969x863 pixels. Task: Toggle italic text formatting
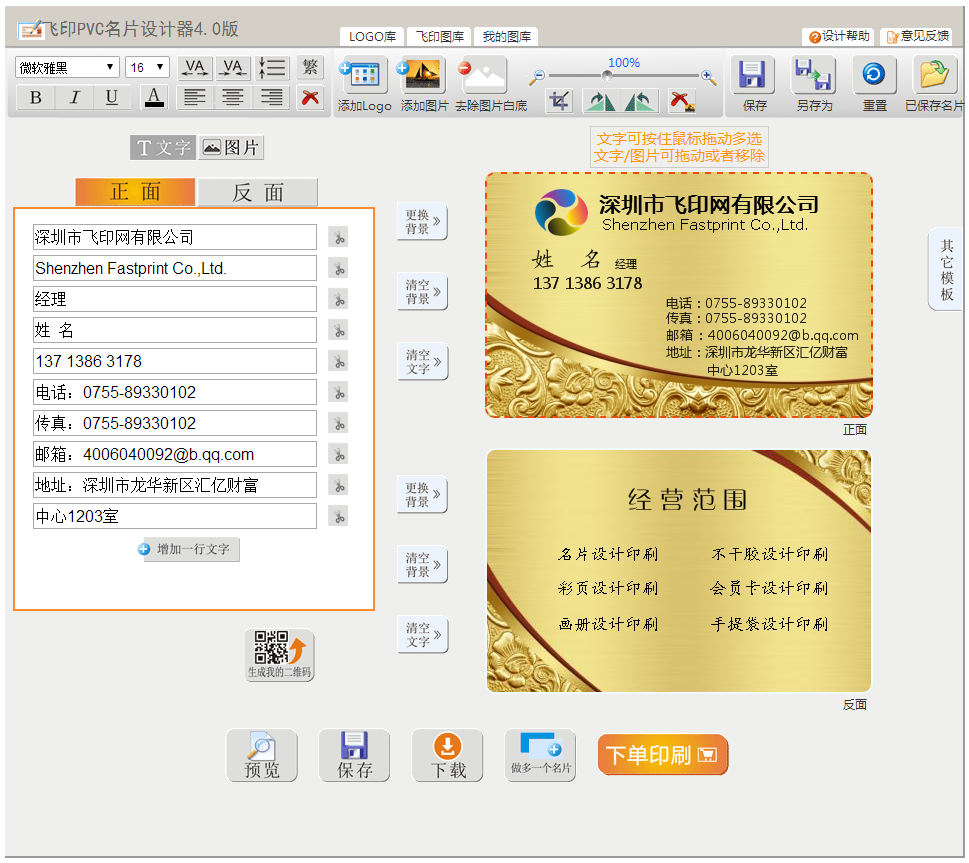click(72, 97)
